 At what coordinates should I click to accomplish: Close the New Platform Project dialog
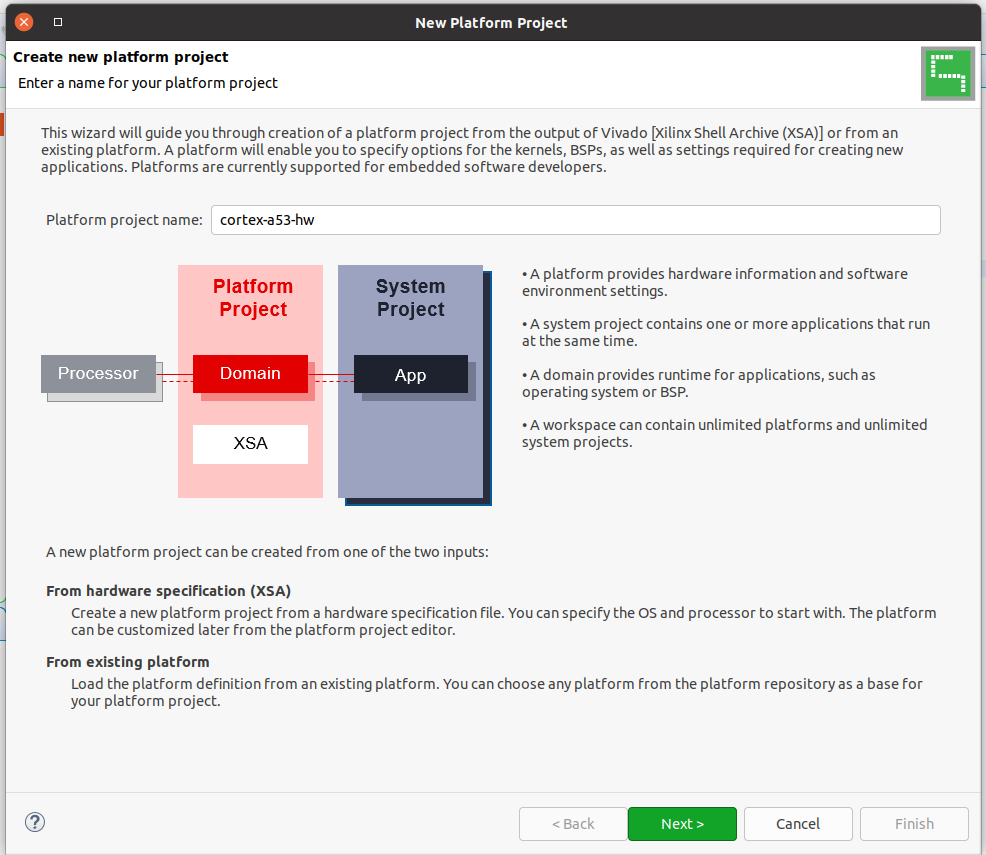click(24, 22)
